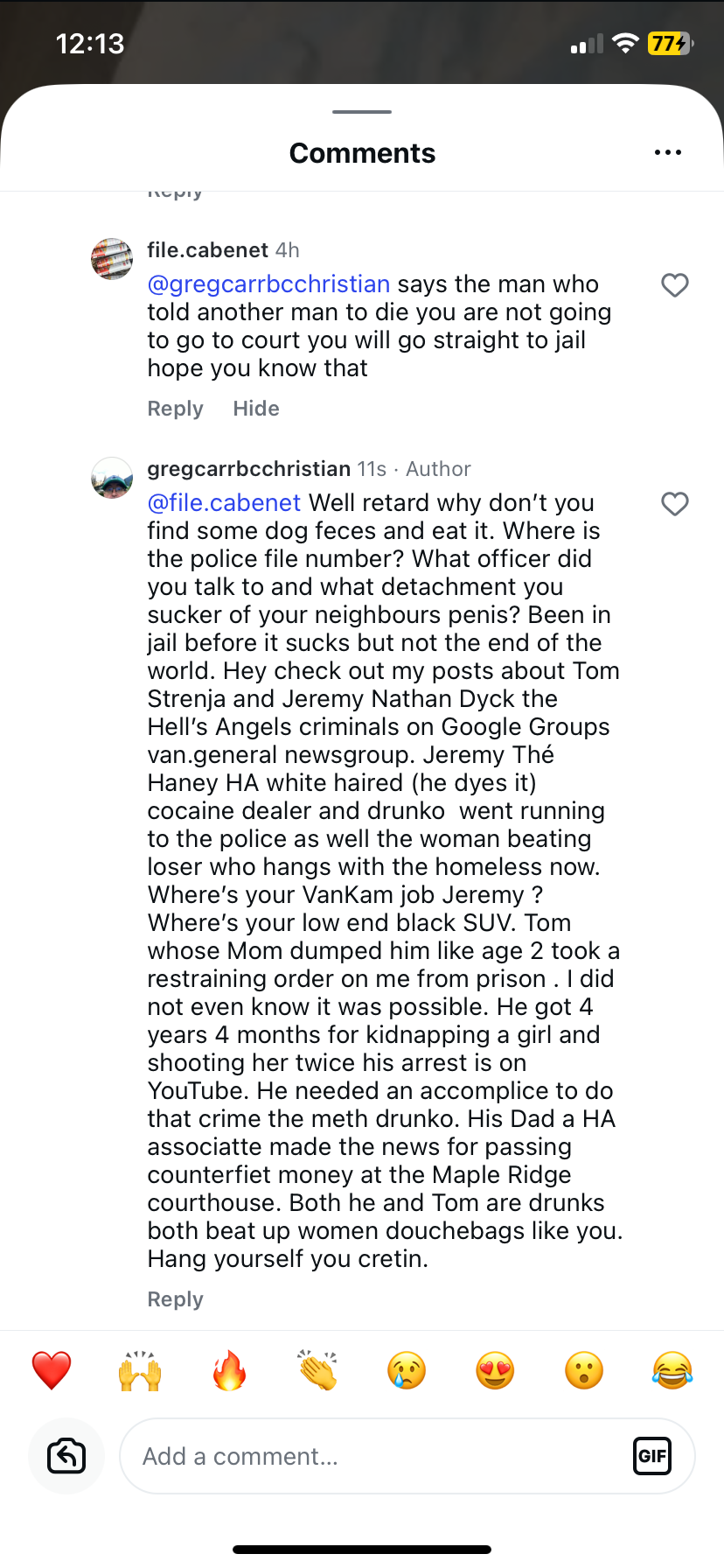
Task: Tap the clapping hands emoji reaction
Action: pyautogui.click(x=318, y=1370)
